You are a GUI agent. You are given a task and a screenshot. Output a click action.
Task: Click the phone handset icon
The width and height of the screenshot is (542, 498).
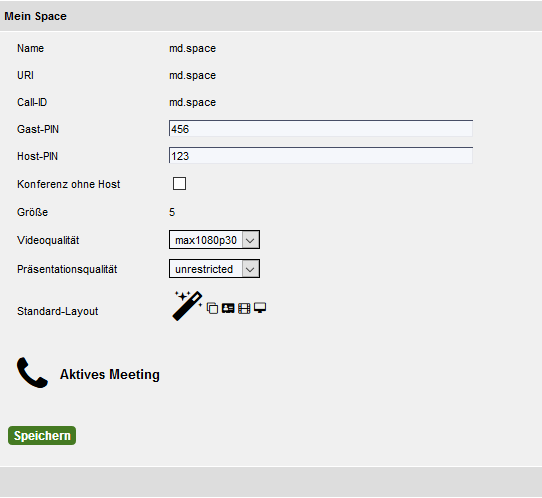tap(32, 373)
